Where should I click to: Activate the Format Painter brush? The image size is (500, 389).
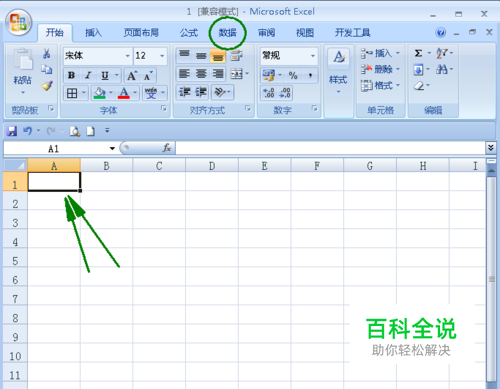click(47, 86)
